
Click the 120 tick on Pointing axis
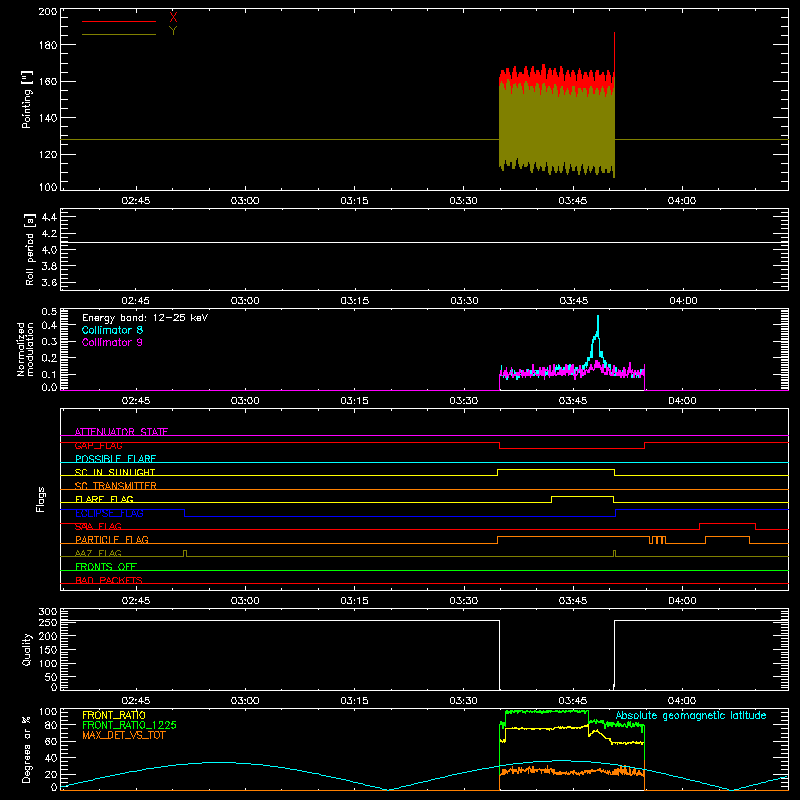47,155
